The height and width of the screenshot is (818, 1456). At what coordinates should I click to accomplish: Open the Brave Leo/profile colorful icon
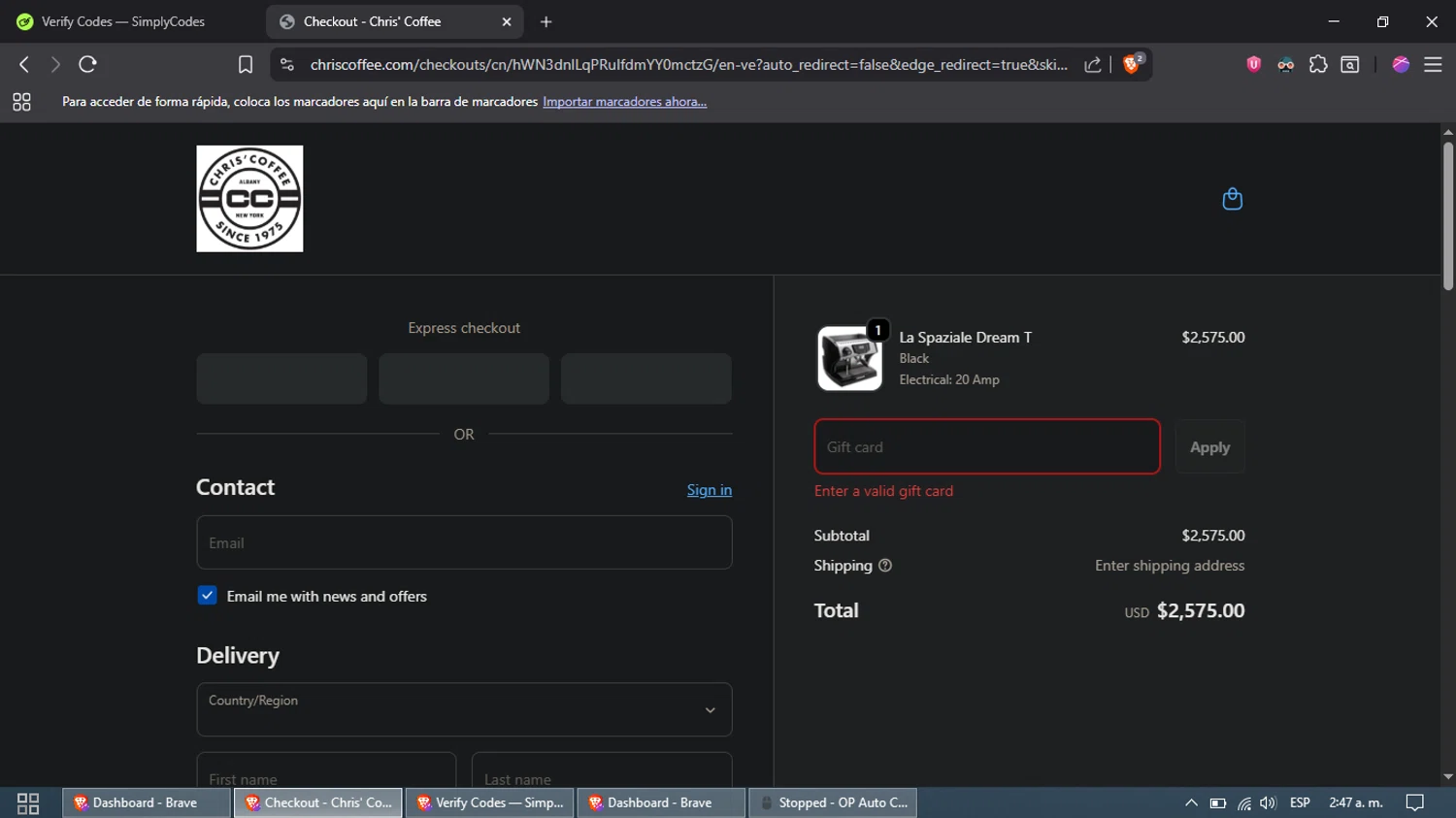(x=1401, y=64)
